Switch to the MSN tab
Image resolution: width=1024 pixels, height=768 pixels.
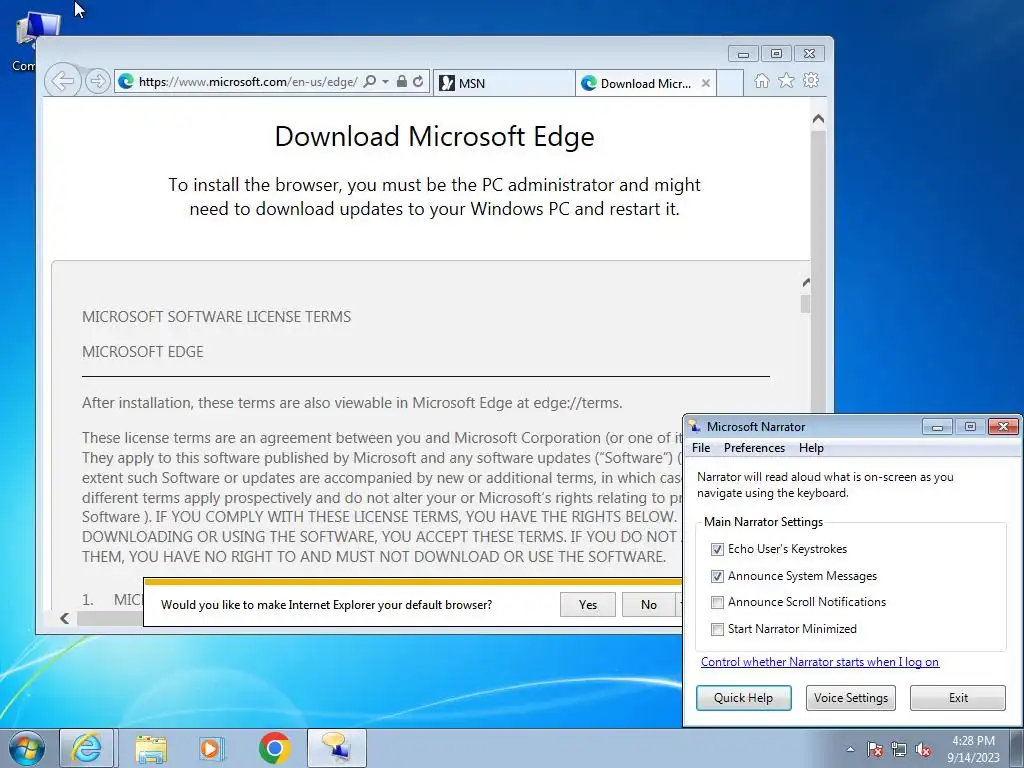[504, 83]
